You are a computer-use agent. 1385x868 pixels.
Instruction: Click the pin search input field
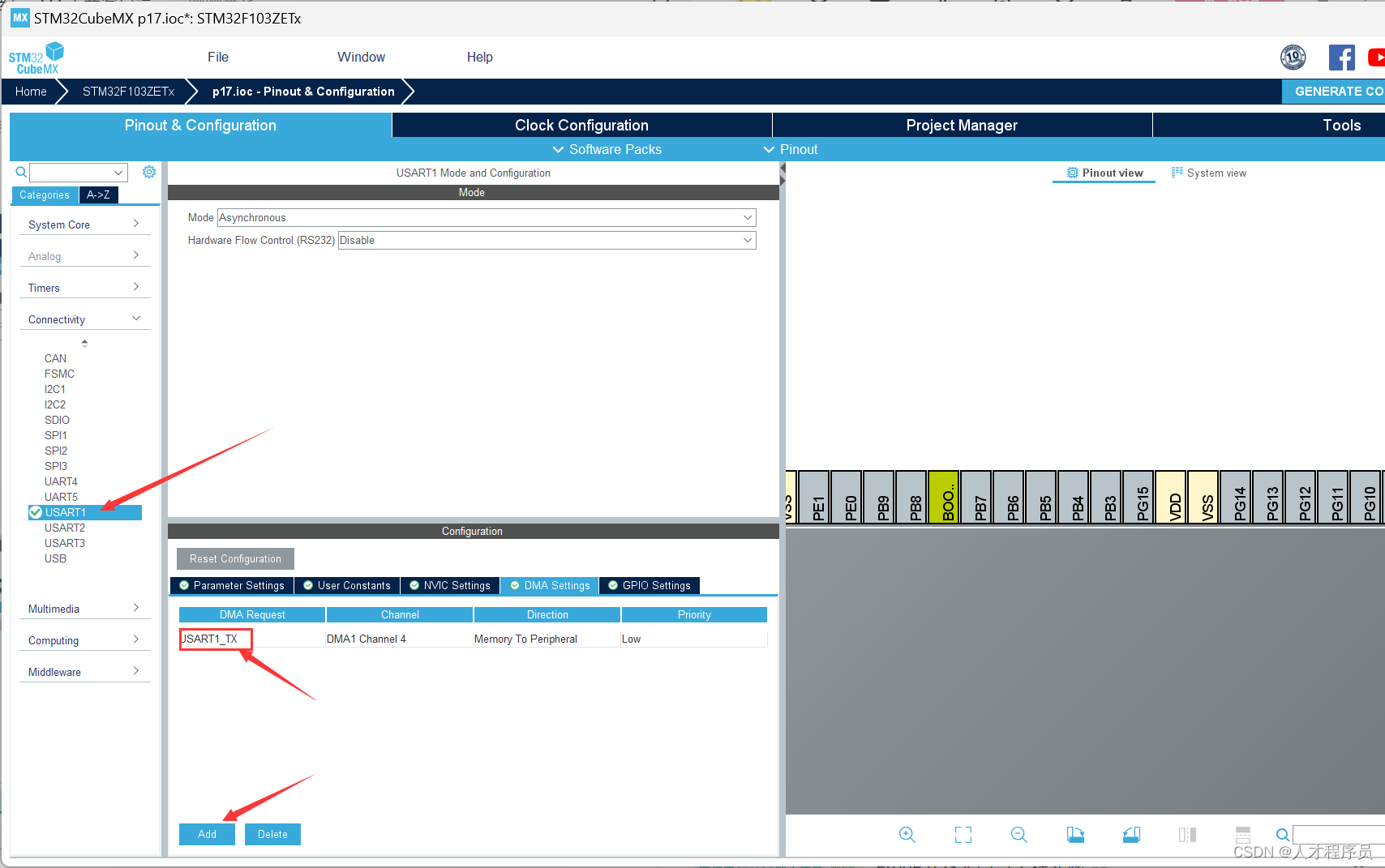[x=1338, y=834]
